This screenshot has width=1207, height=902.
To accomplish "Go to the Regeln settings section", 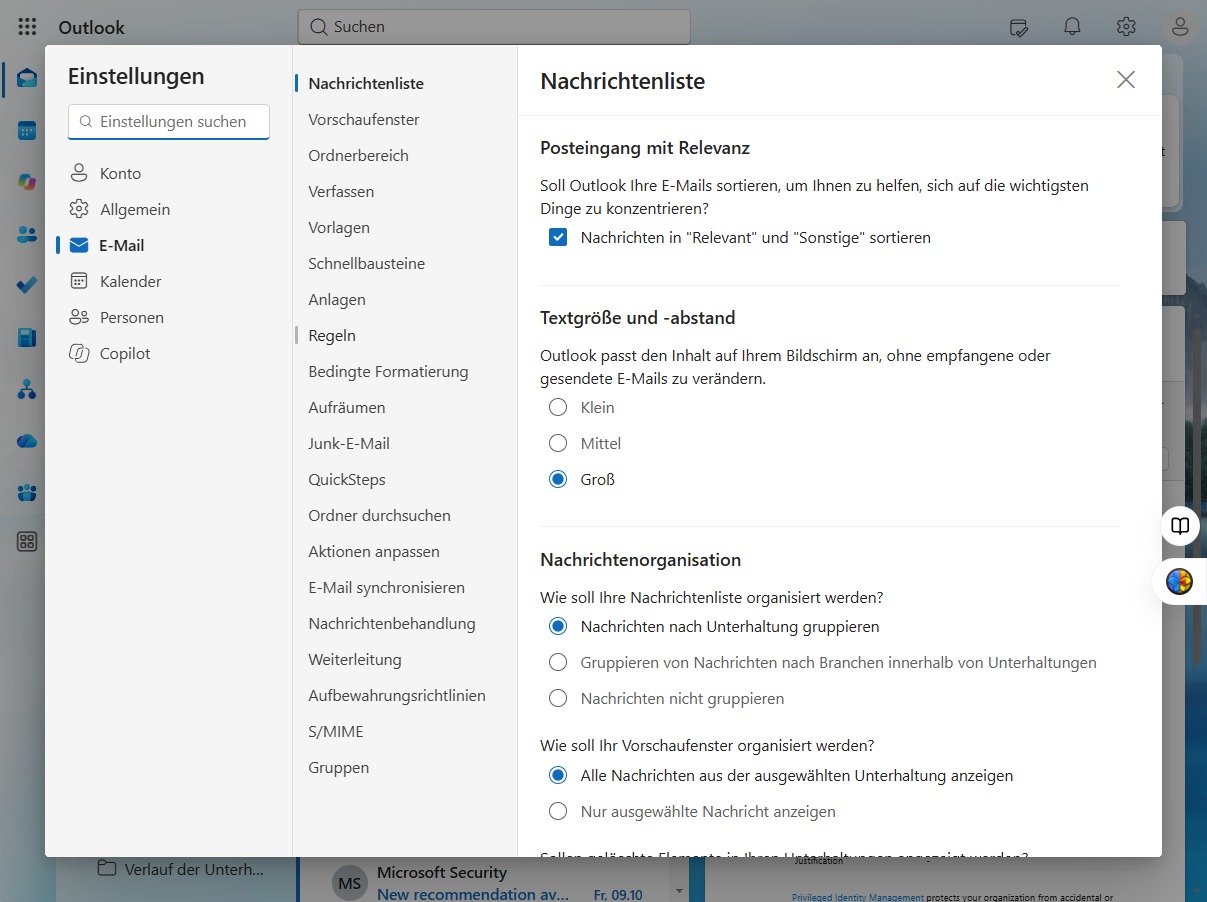I will coord(332,335).
